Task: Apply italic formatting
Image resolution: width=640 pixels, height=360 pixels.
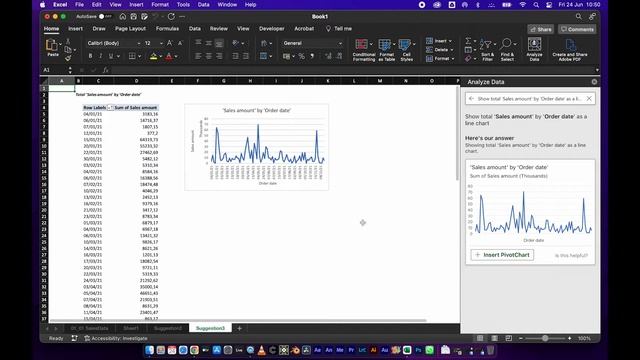Action: click(100, 56)
